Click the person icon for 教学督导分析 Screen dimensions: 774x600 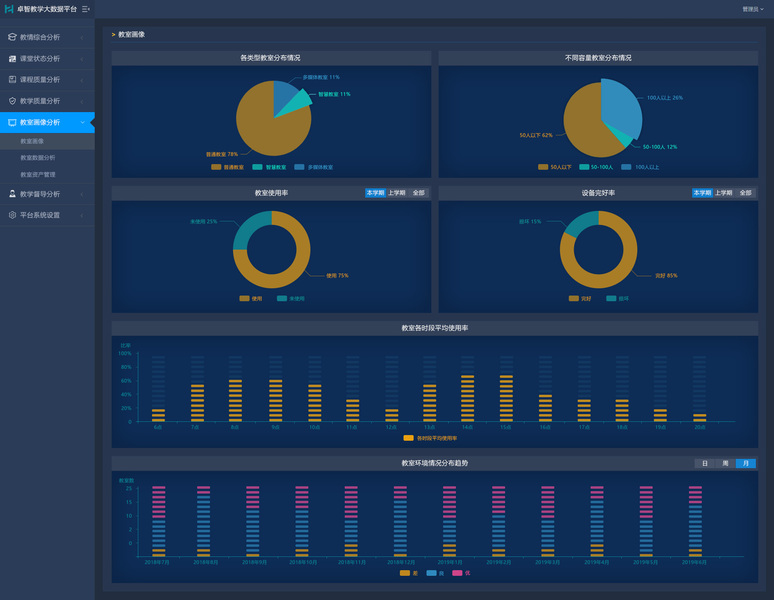(x=12, y=194)
